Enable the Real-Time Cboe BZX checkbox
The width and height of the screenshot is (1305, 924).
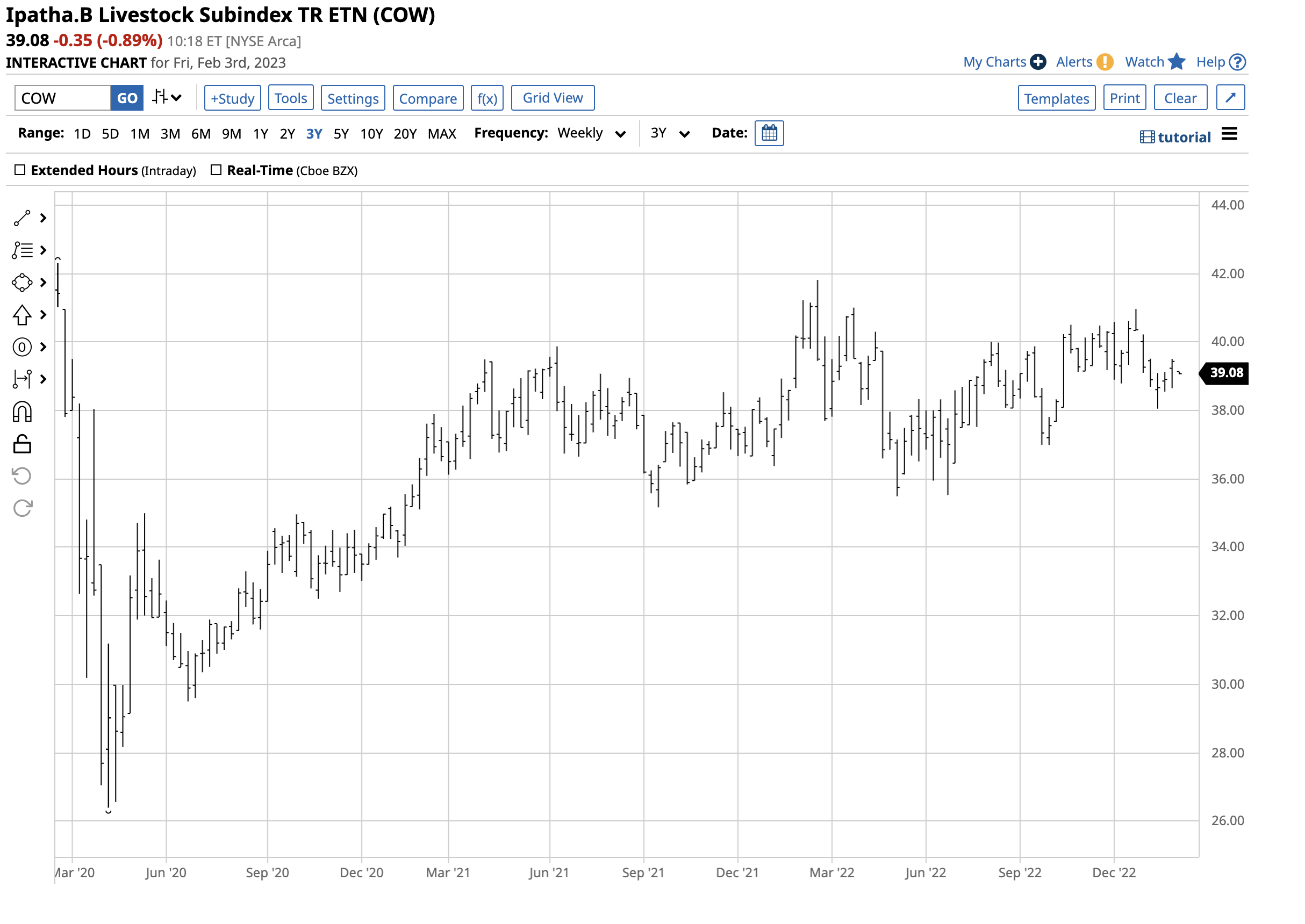(x=216, y=170)
